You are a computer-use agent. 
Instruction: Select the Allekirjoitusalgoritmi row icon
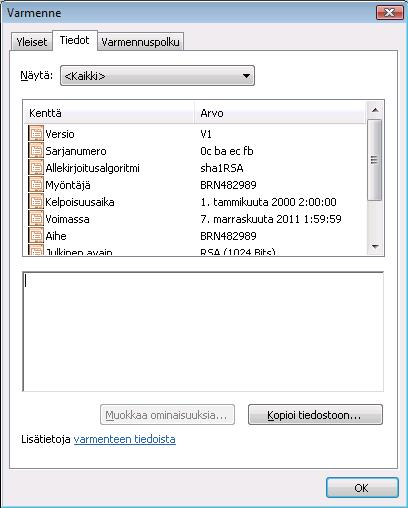pos(36,168)
